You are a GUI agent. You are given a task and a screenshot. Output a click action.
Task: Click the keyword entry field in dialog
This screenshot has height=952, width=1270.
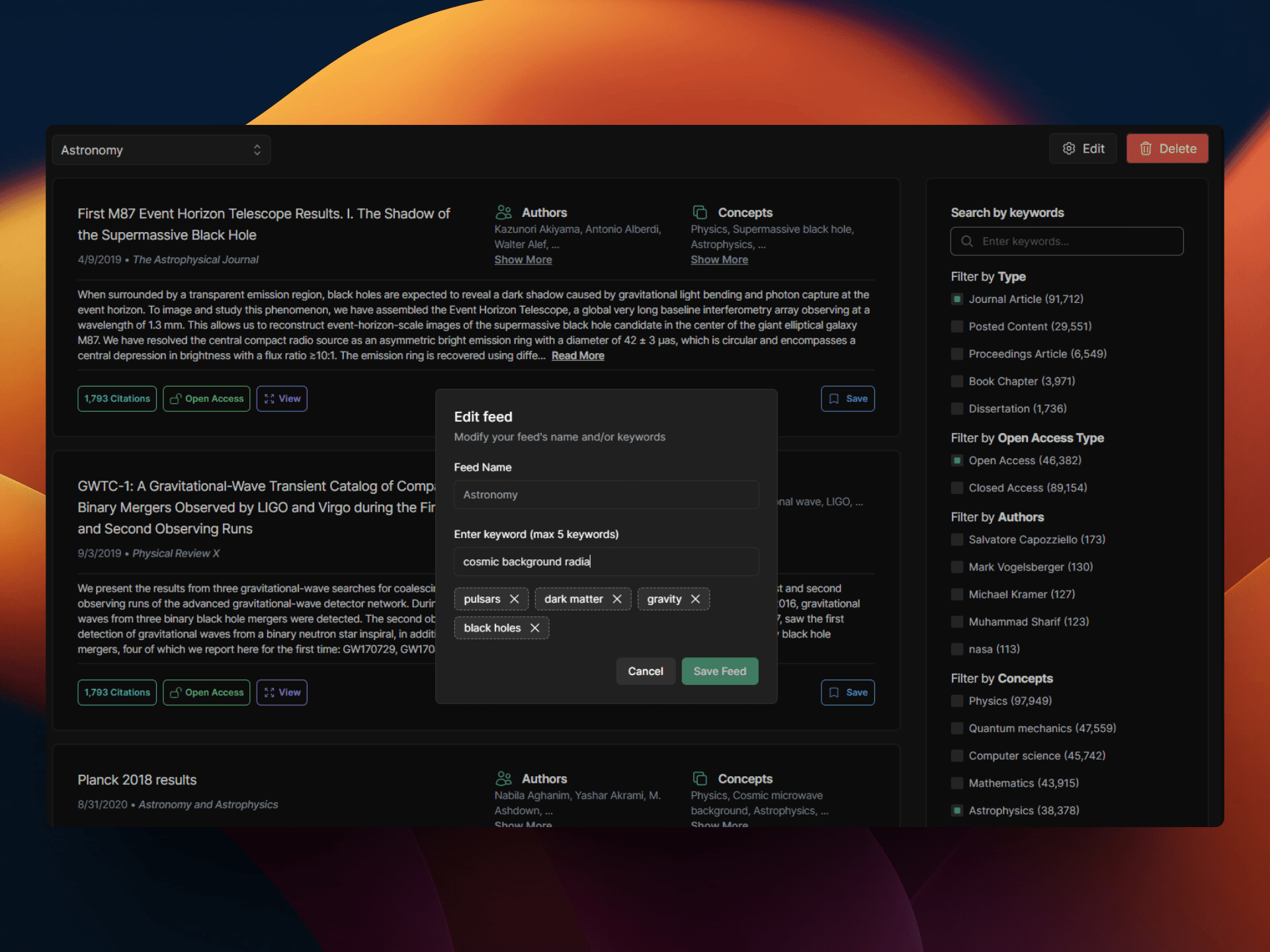click(606, 561)
